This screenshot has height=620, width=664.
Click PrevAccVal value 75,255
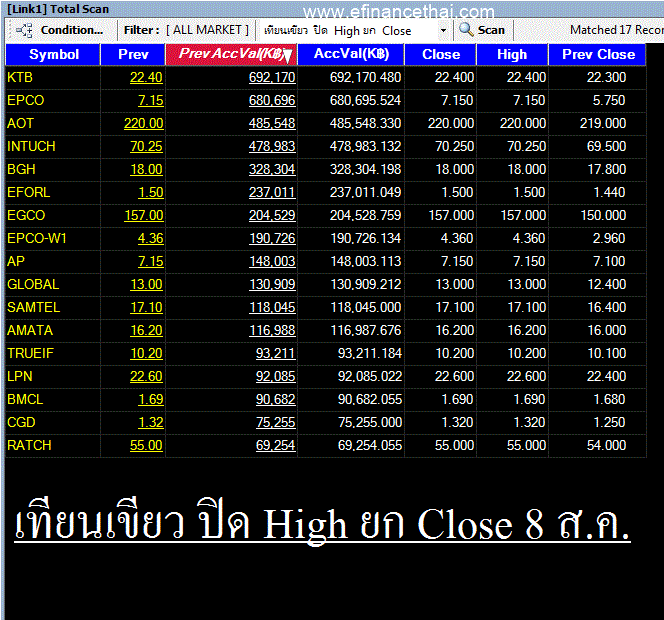(x=275, y=422)
